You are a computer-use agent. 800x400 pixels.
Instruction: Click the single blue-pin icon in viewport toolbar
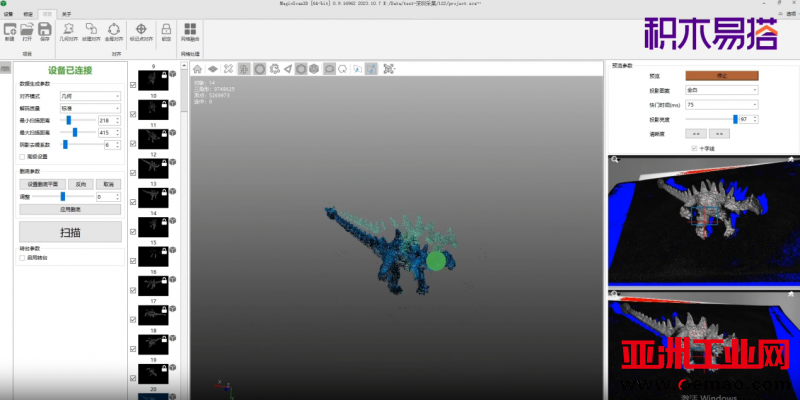coord(358,69)
